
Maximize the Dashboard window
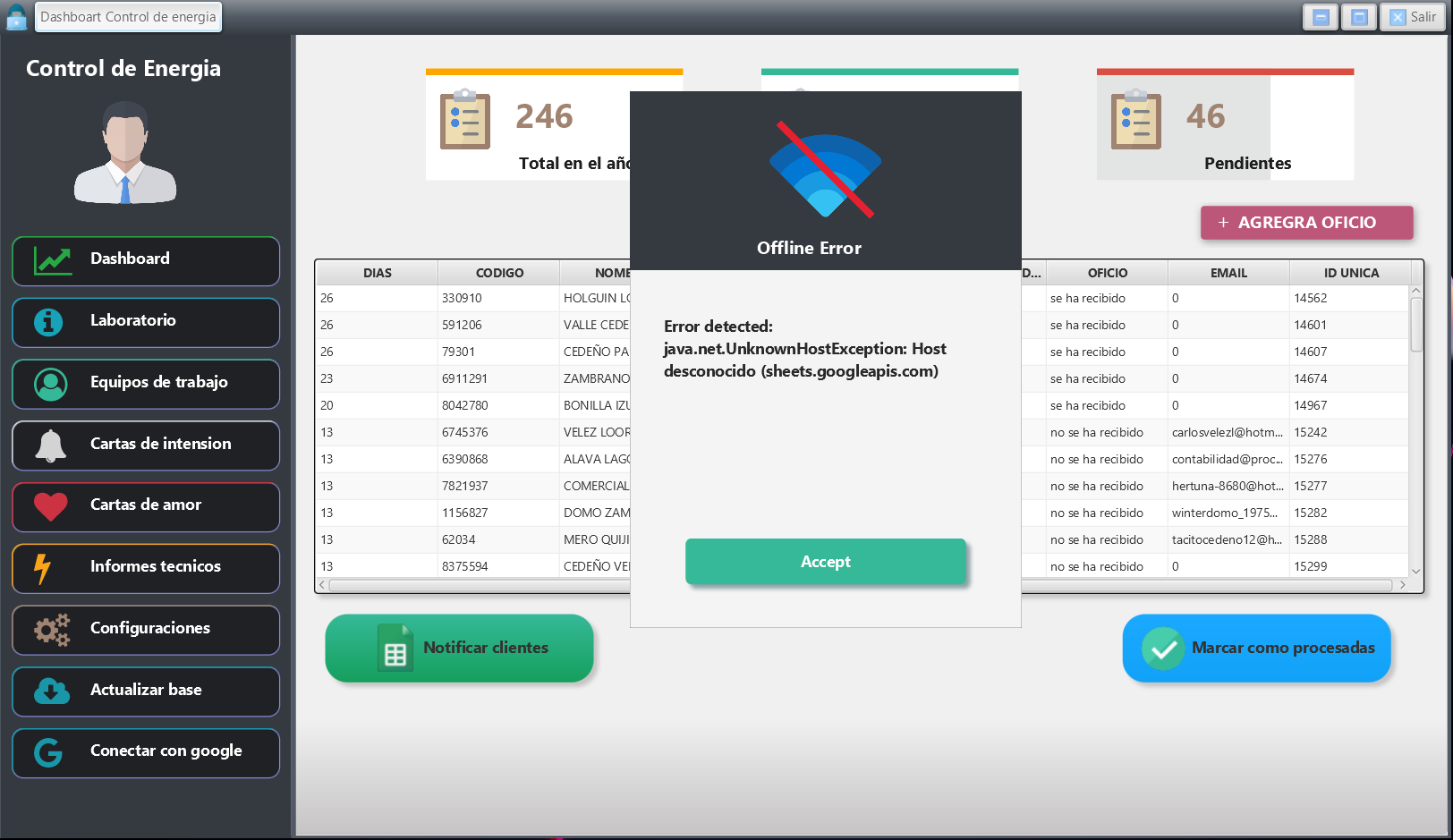pos(1359,17)
